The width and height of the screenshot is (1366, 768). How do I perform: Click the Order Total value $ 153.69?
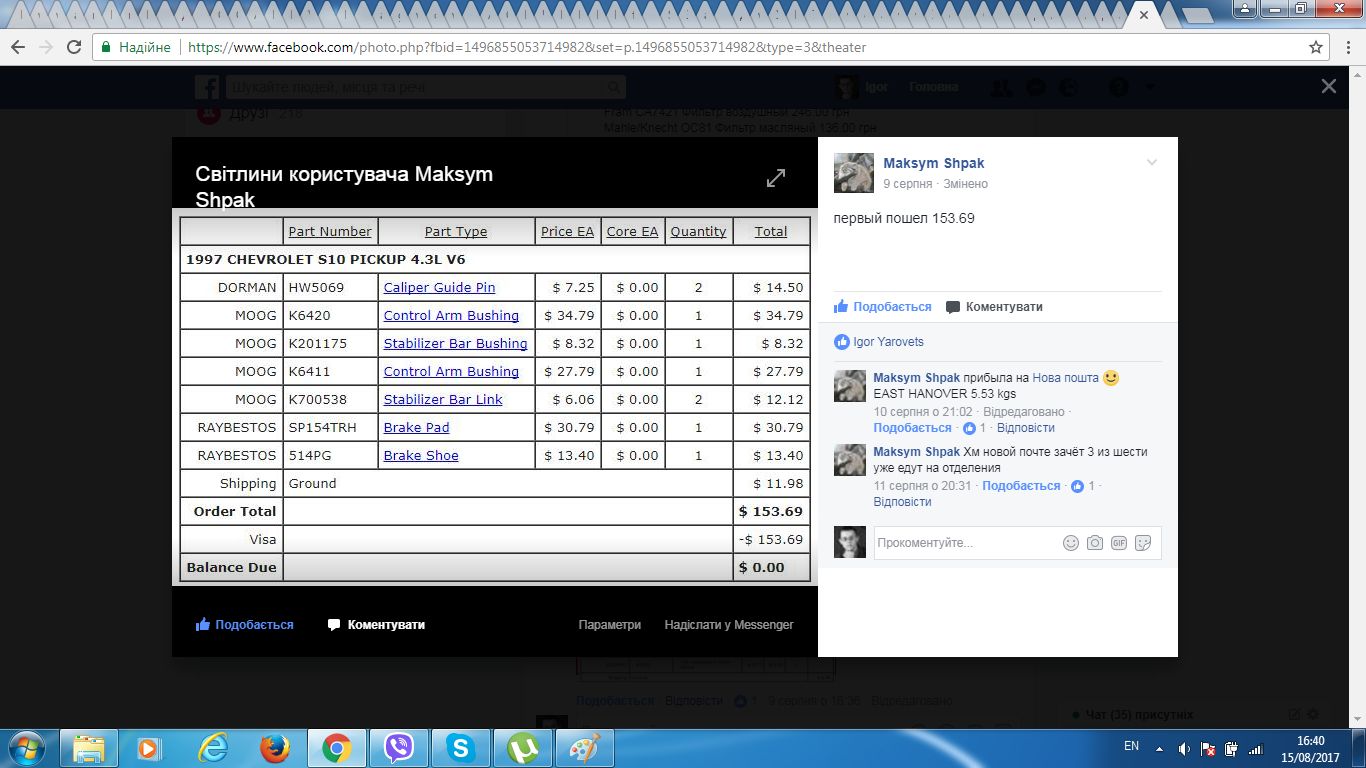tap(771, 511)
